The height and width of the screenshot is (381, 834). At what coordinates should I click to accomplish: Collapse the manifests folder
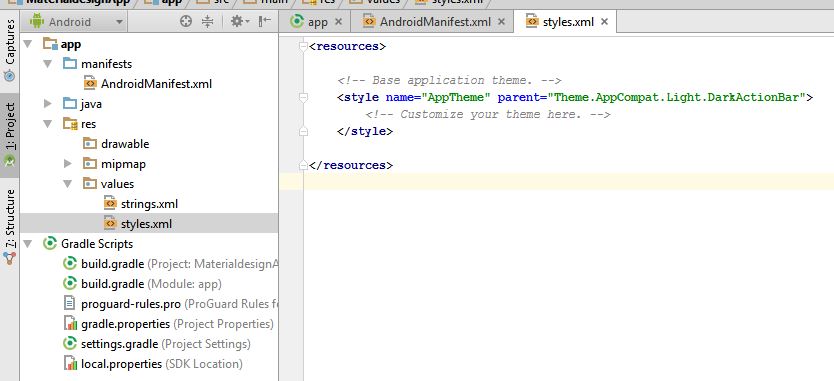(48, 64)
